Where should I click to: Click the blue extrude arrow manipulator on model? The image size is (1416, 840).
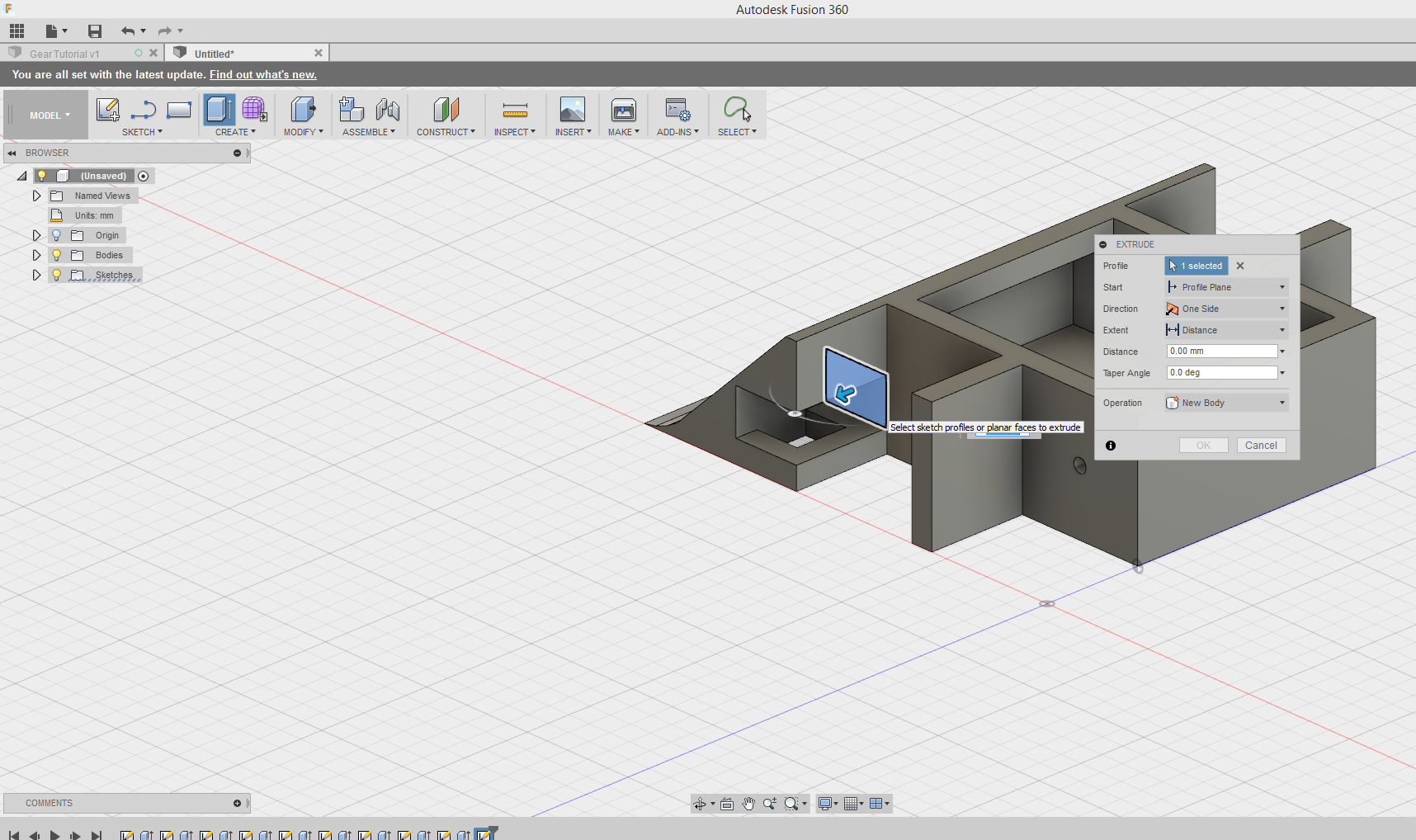tap(845, 394)
